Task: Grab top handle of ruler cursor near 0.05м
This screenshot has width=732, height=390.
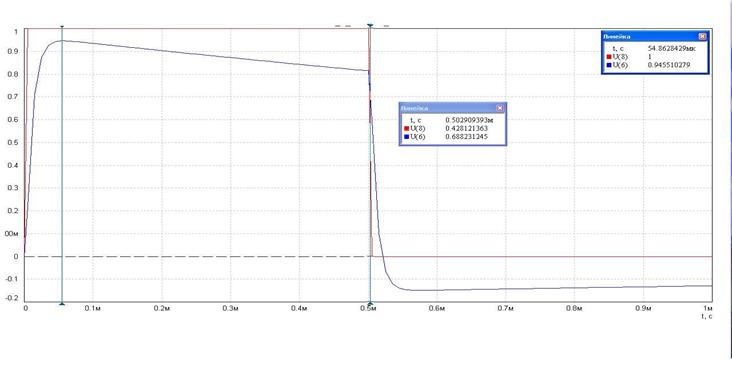Action: (x=62, y=27)
